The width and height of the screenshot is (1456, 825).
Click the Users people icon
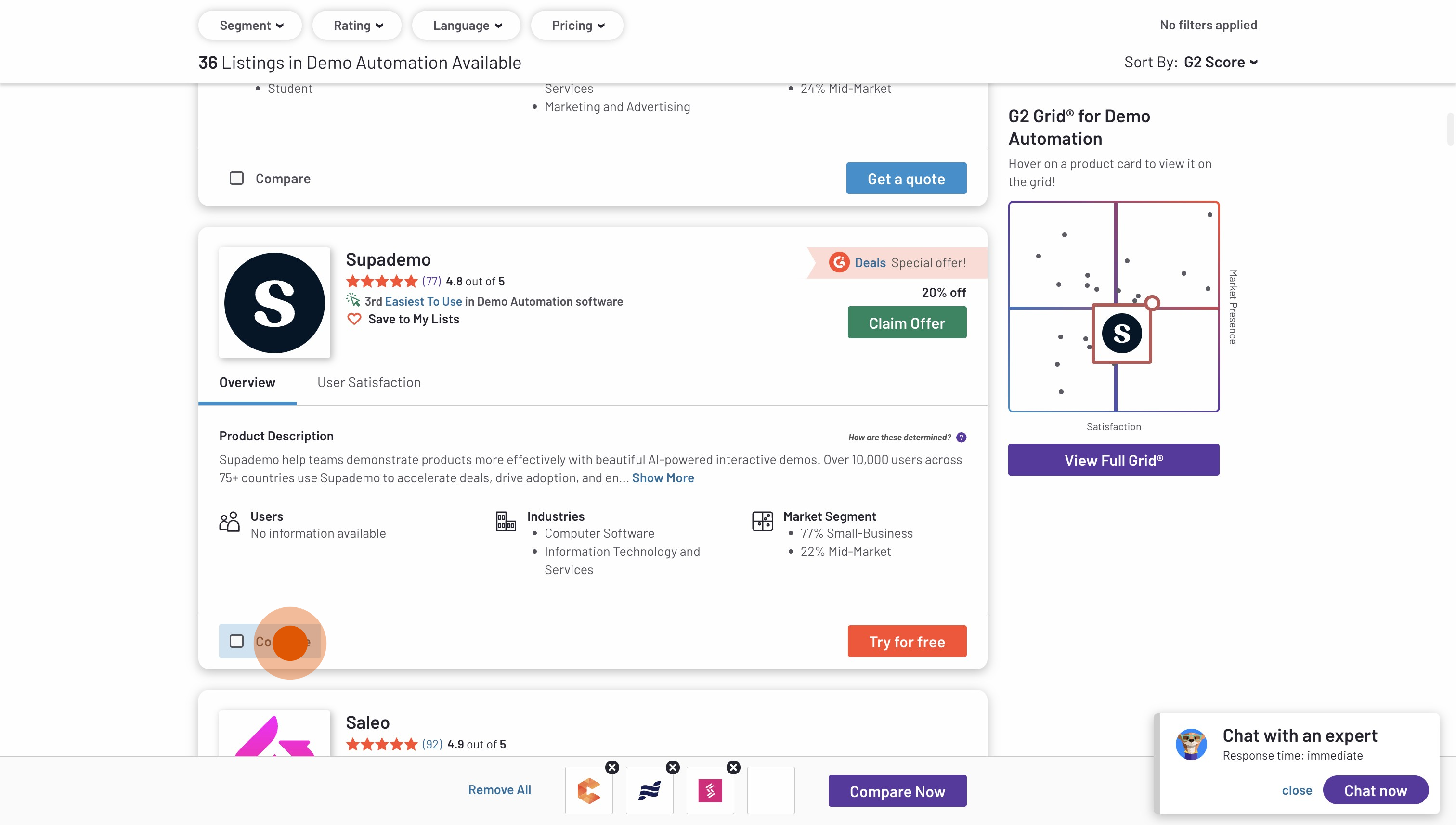click(x=229, y=522)
